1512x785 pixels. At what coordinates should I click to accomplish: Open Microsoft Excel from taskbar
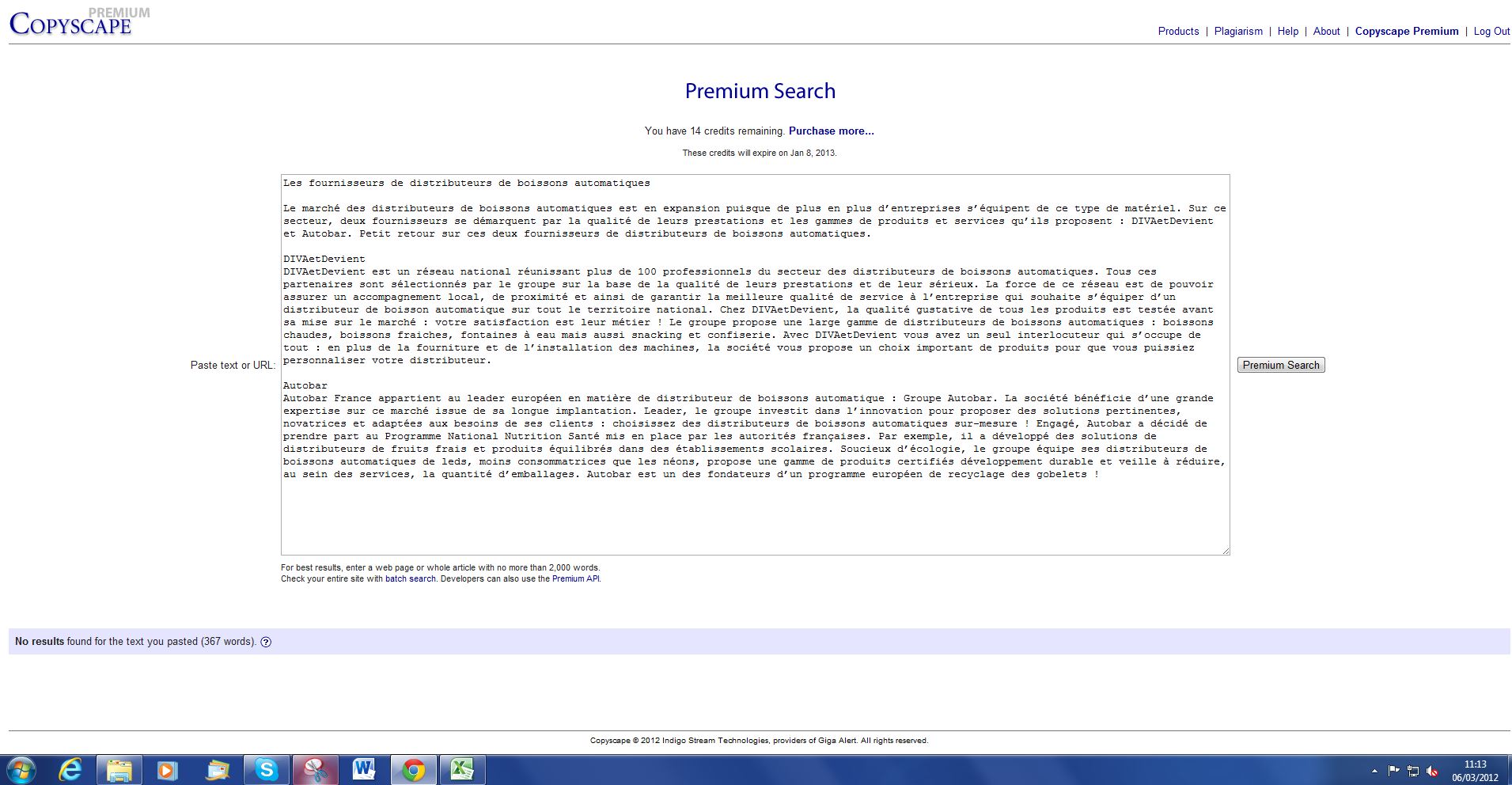pyautogui.click(x=462, y=769)
